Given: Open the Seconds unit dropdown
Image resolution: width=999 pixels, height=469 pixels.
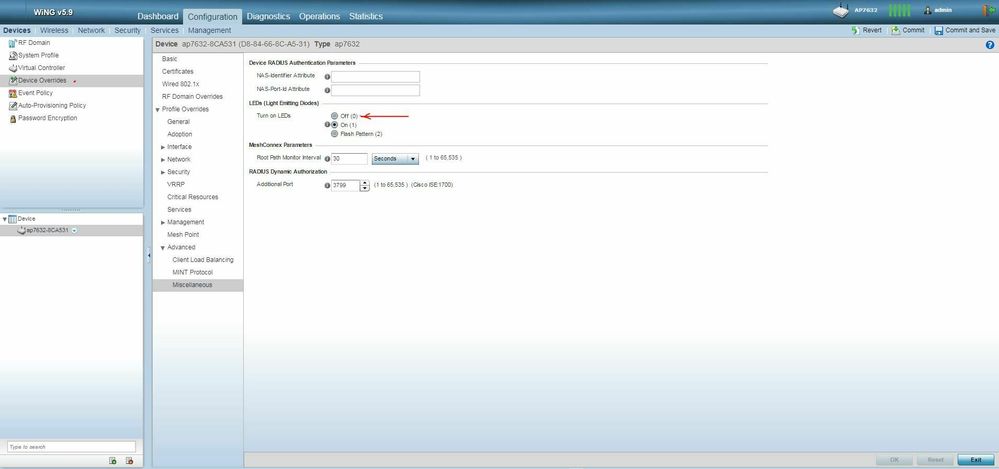Looking at the screenshot, I should 395,159.
